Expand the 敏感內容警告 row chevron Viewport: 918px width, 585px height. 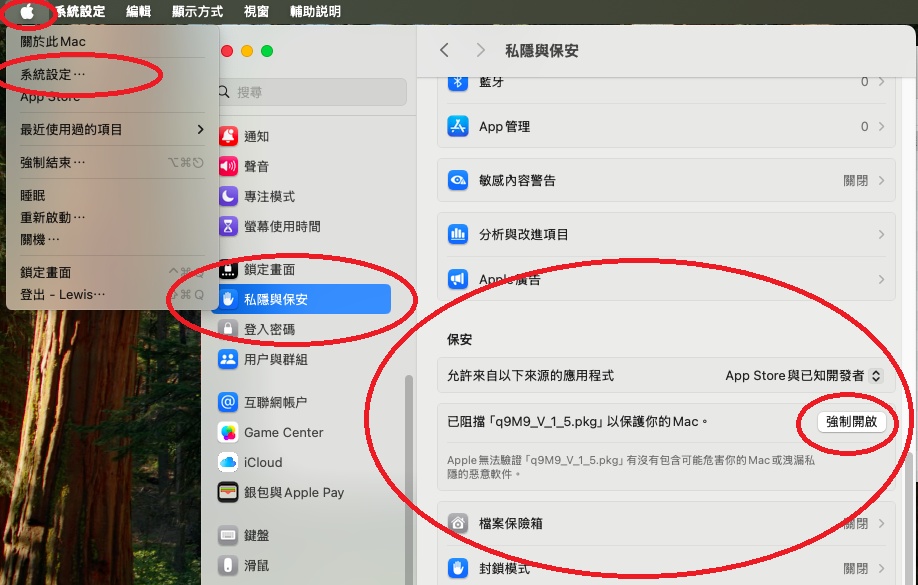pos(881,180)
